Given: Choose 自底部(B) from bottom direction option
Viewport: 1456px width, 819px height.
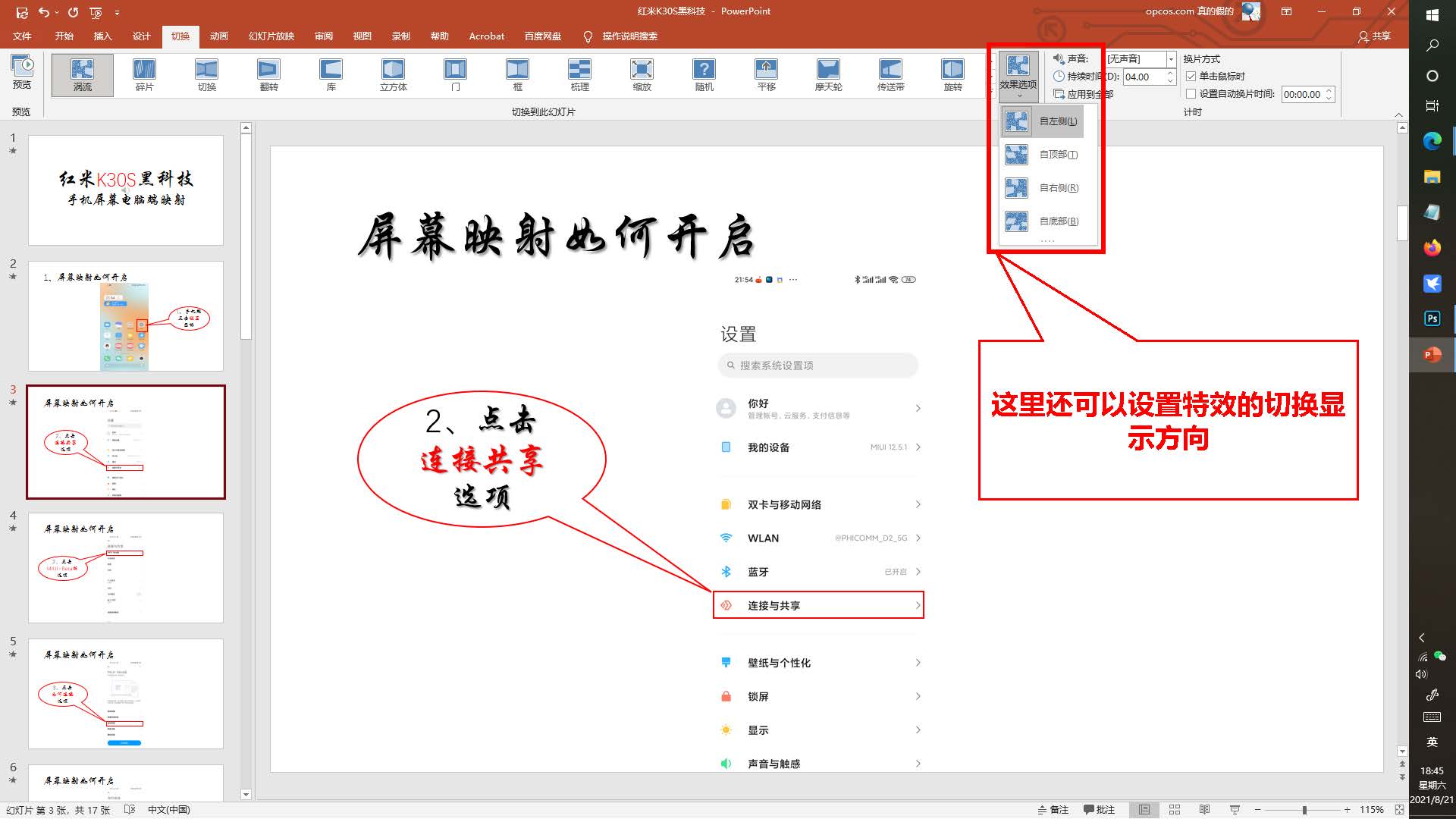Looking at the screenshot, I should [x=1042, y=221].
